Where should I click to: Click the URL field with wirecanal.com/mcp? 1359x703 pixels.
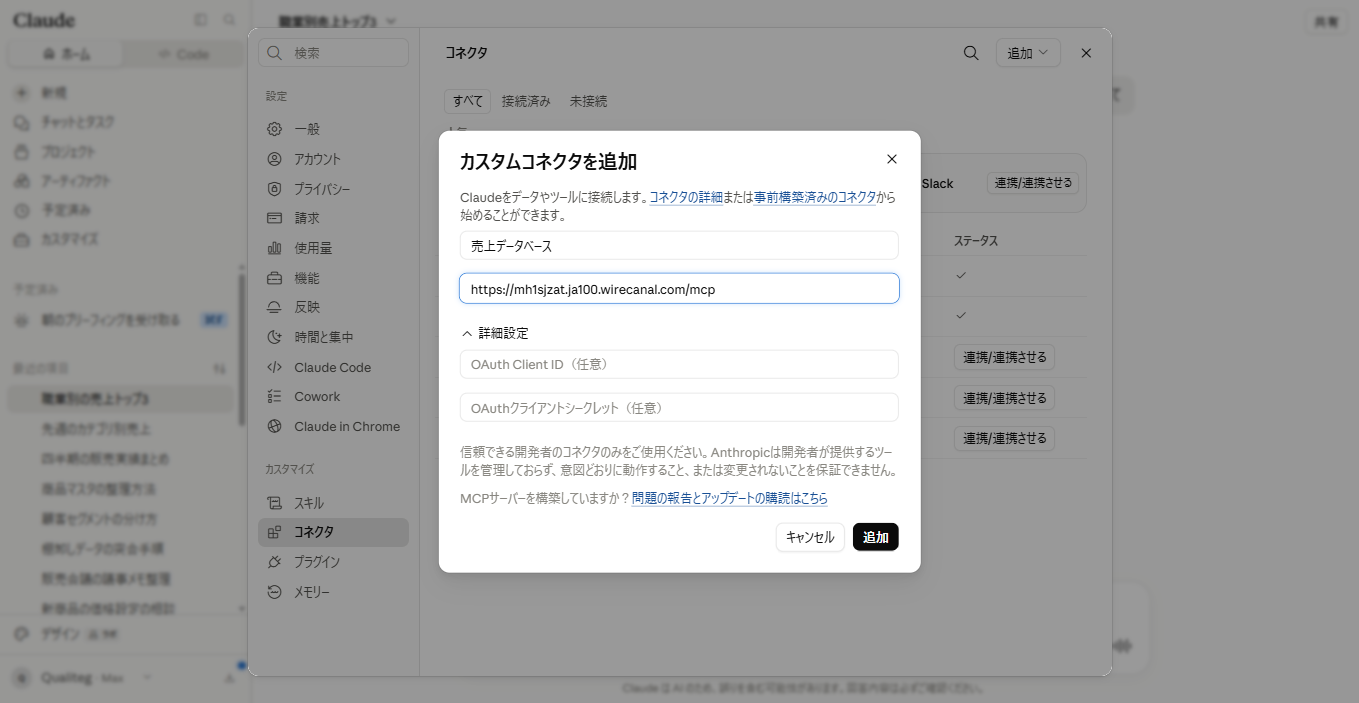coord(679,289)
